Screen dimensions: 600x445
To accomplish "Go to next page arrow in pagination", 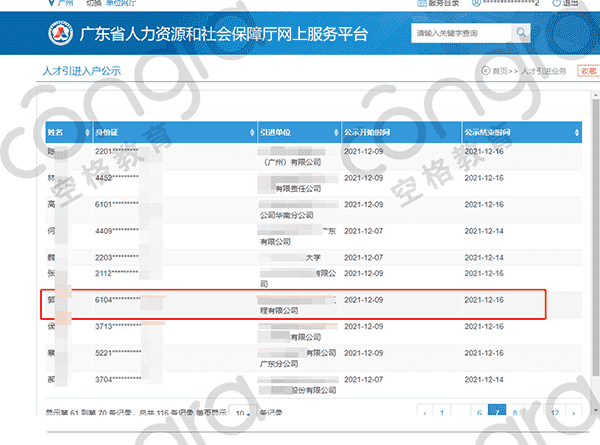I will pos(574,412).
